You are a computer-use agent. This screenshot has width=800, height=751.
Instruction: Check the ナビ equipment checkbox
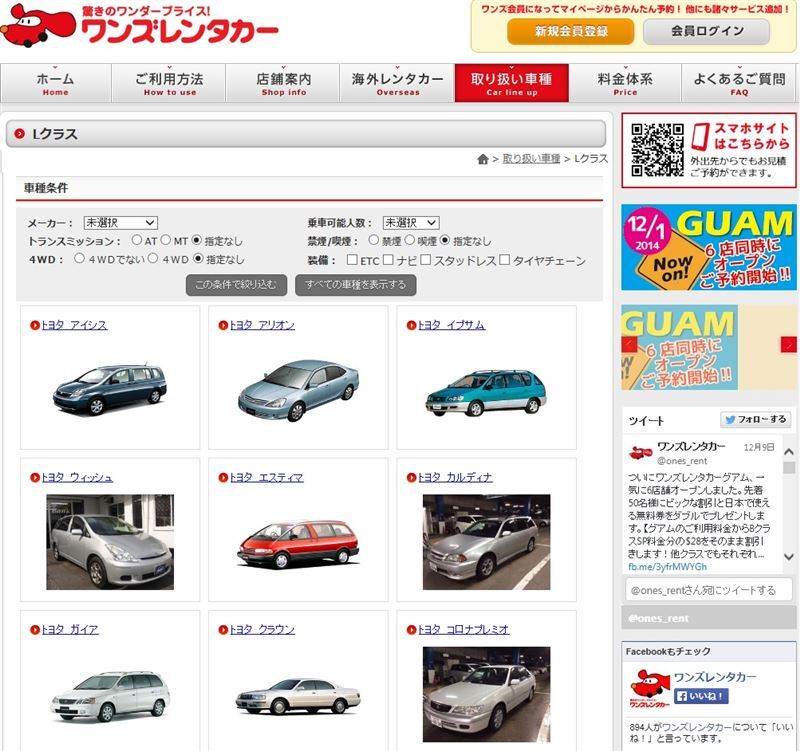point(388,260)
